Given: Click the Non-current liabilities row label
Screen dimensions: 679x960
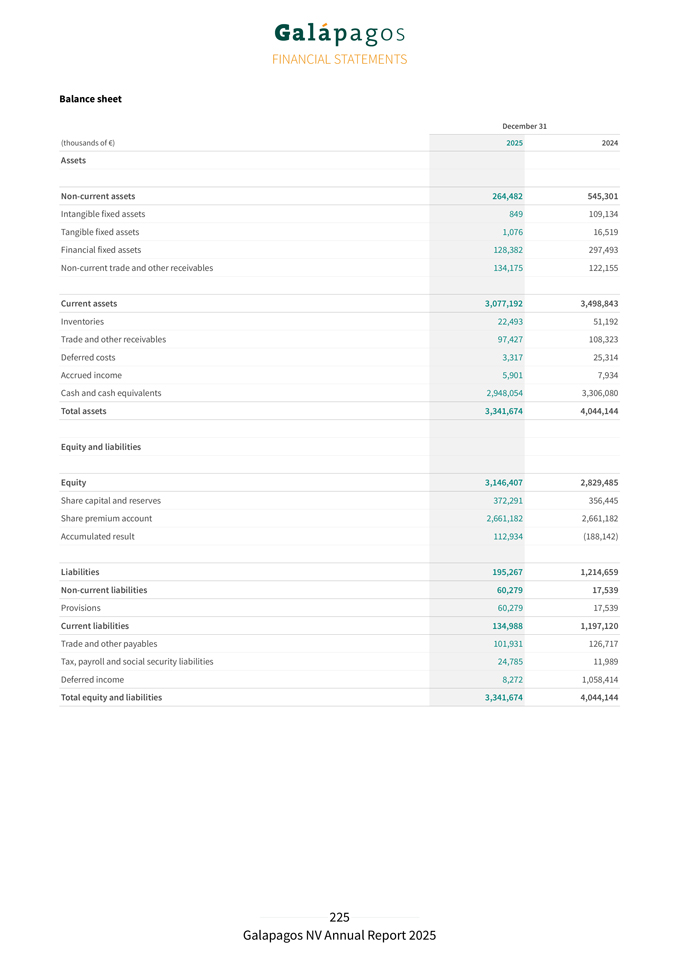Looking at the screenshot, I should click(x=104, y=590).
